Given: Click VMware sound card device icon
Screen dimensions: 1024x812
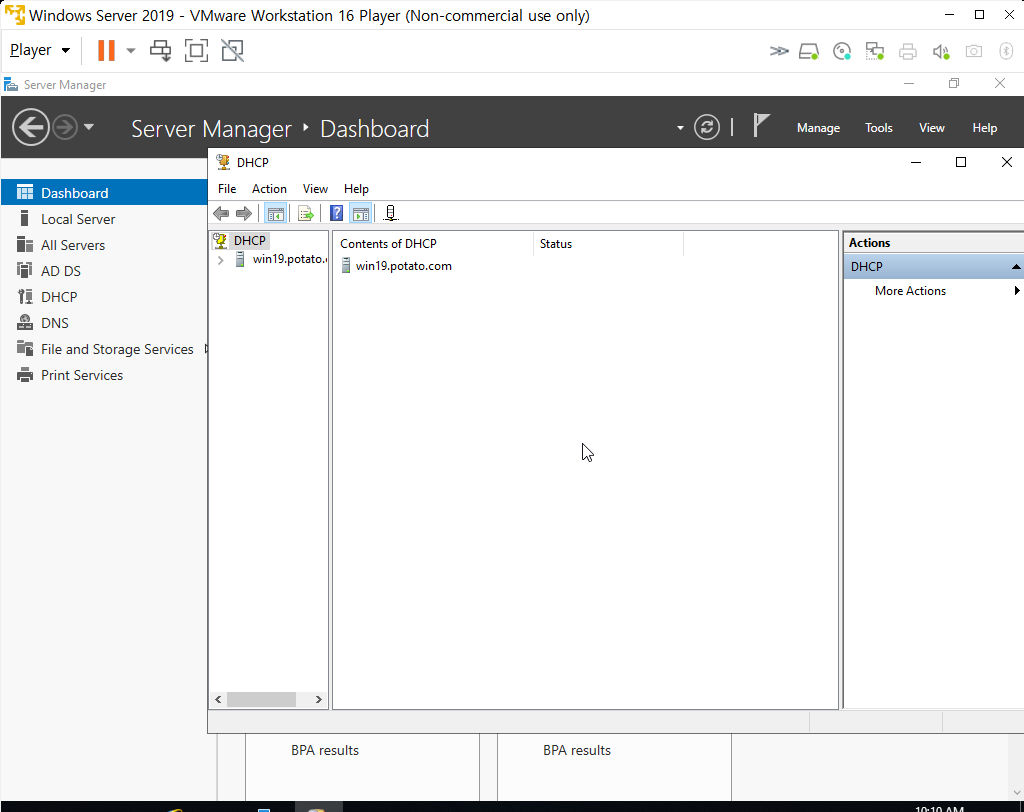Looking at the screenshot, I should pyautogui.click(x=940, y=51).
